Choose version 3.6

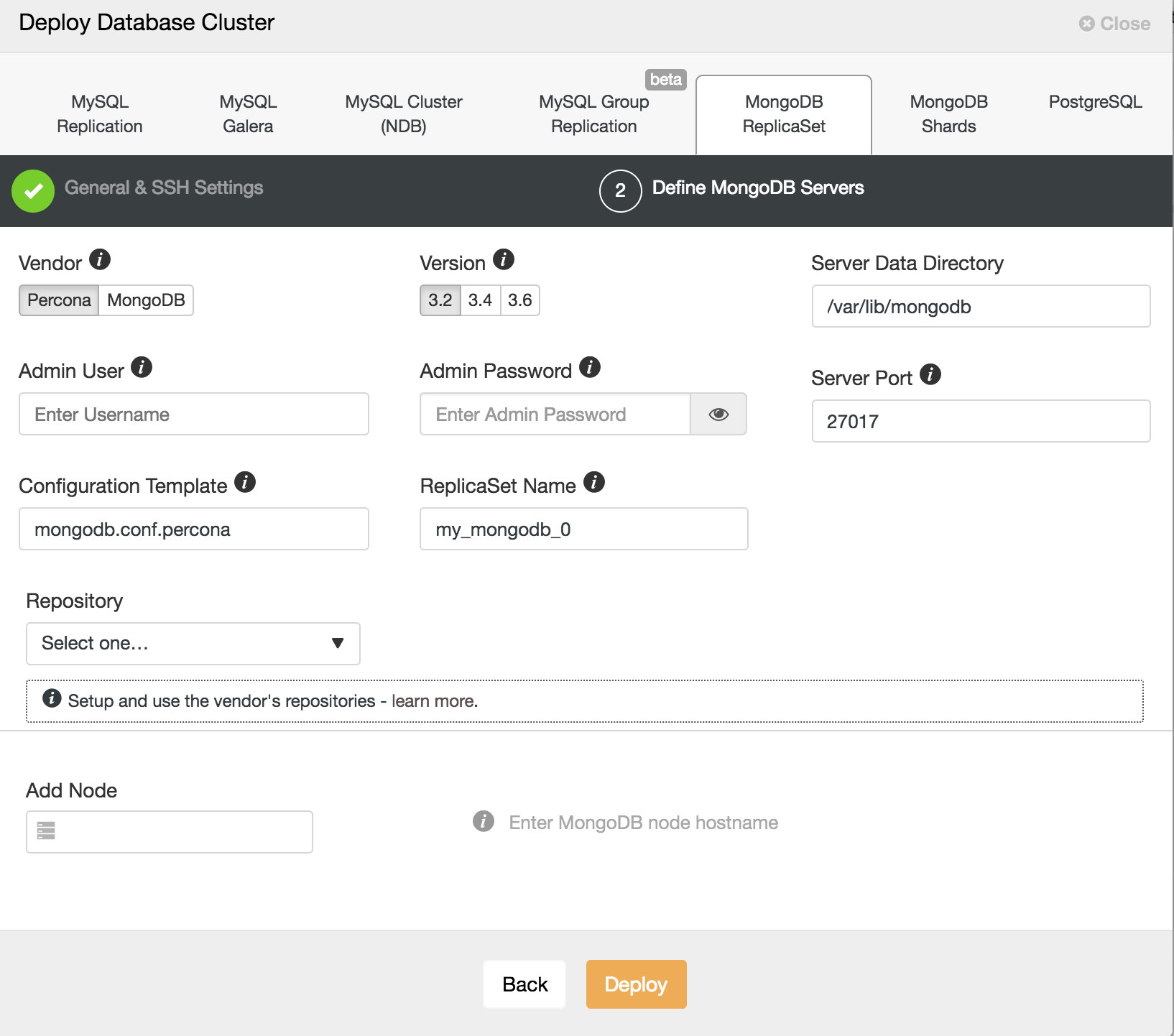[520, 300]
